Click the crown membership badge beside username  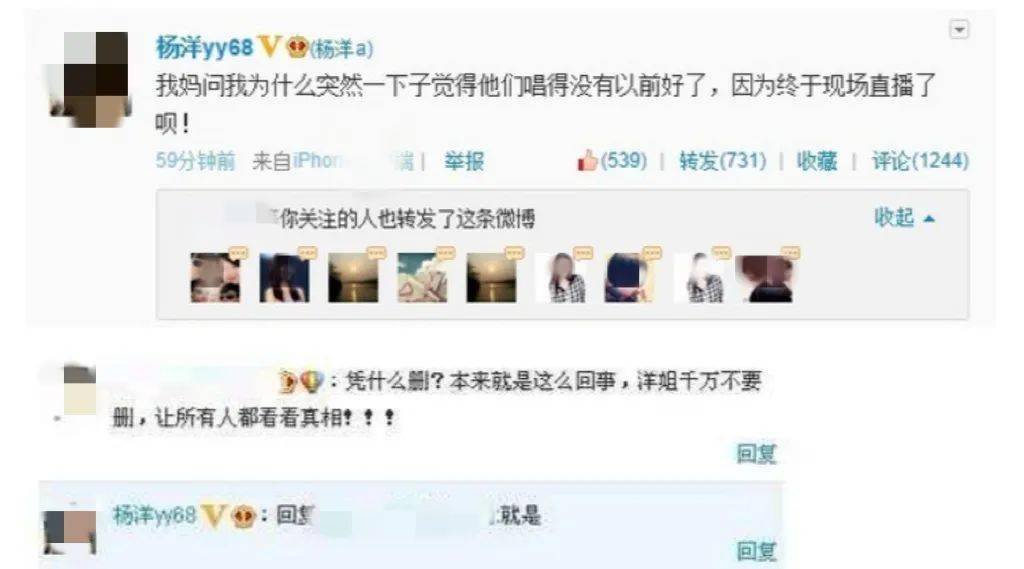coord(297,47)
